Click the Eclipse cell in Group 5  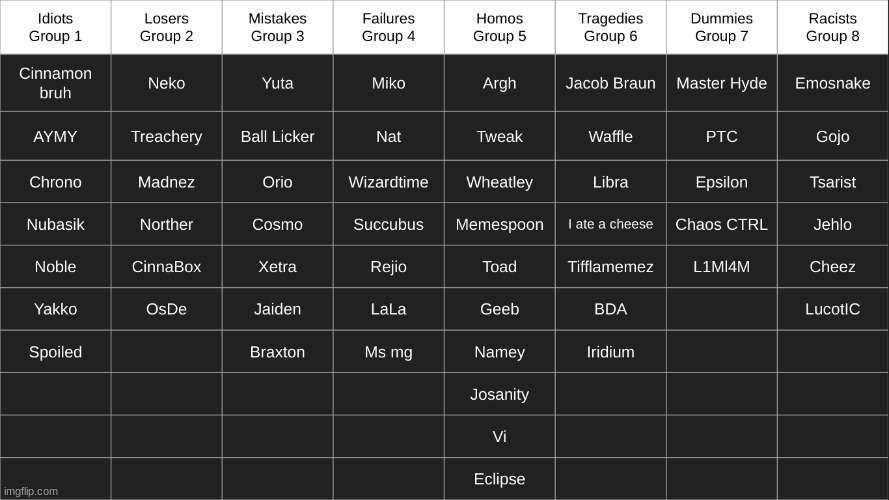(499, 479)
